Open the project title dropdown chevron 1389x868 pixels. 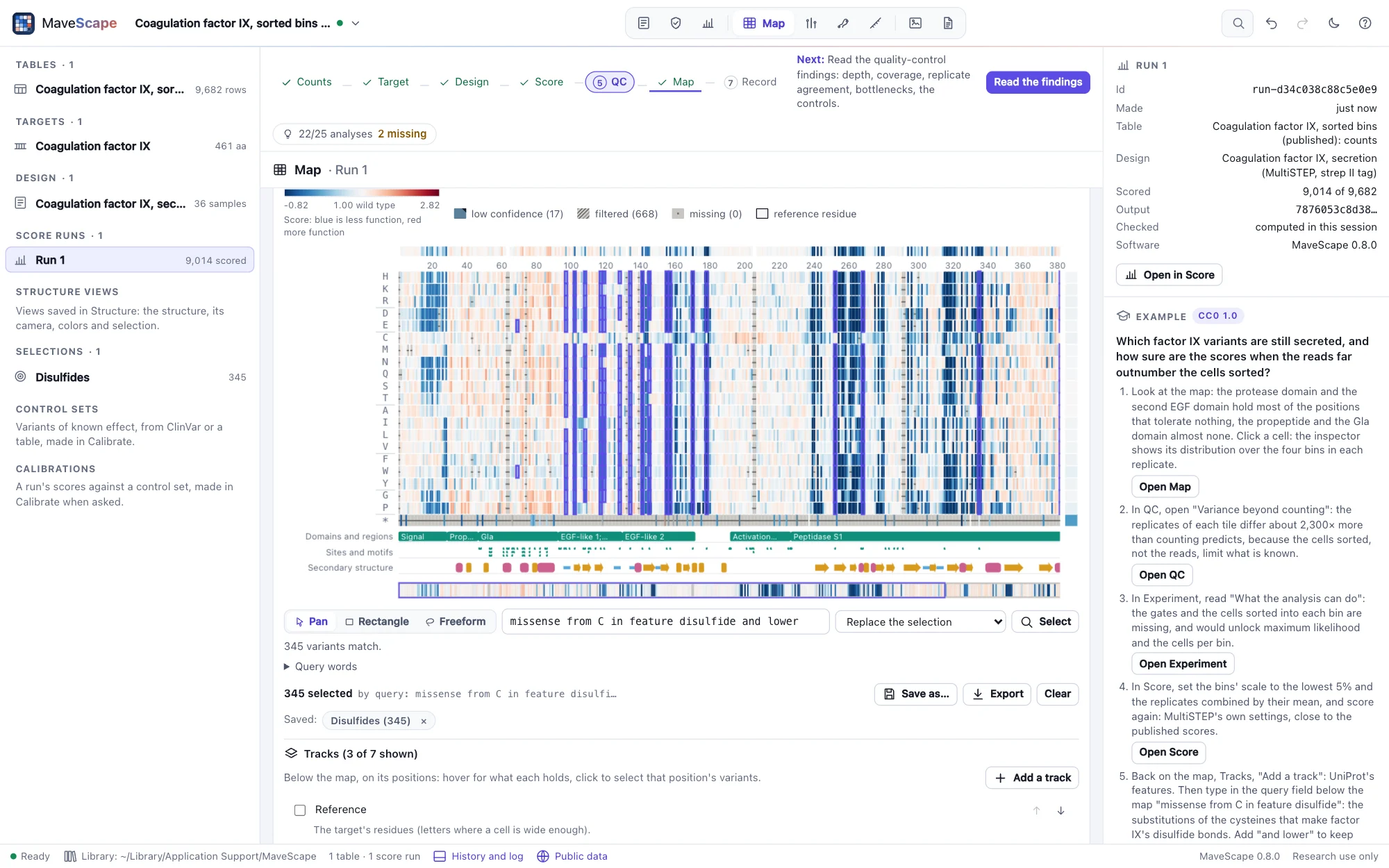[x=356, y=23]
